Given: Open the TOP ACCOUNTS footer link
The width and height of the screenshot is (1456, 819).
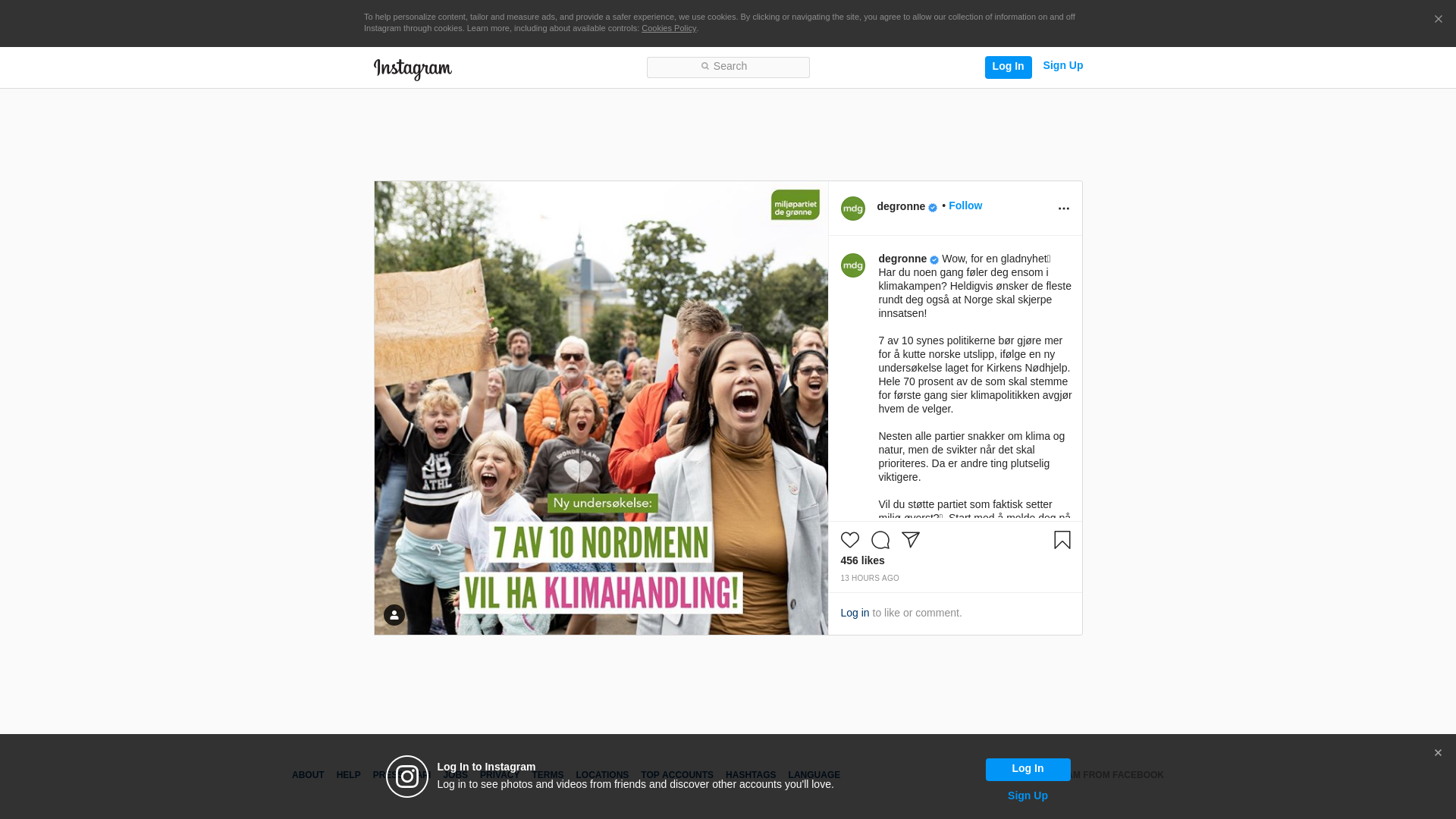Looking at the screenshot, I should pos(676,775).
